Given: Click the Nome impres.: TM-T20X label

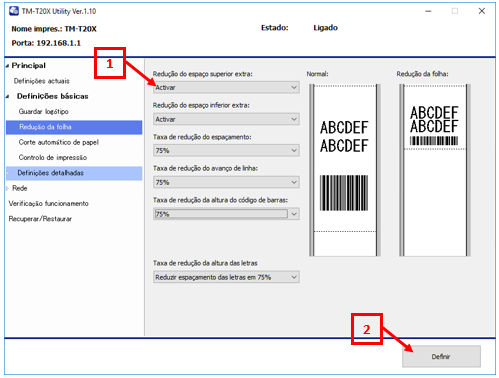Looking at the screenshot, I should [x=54, y=29].
